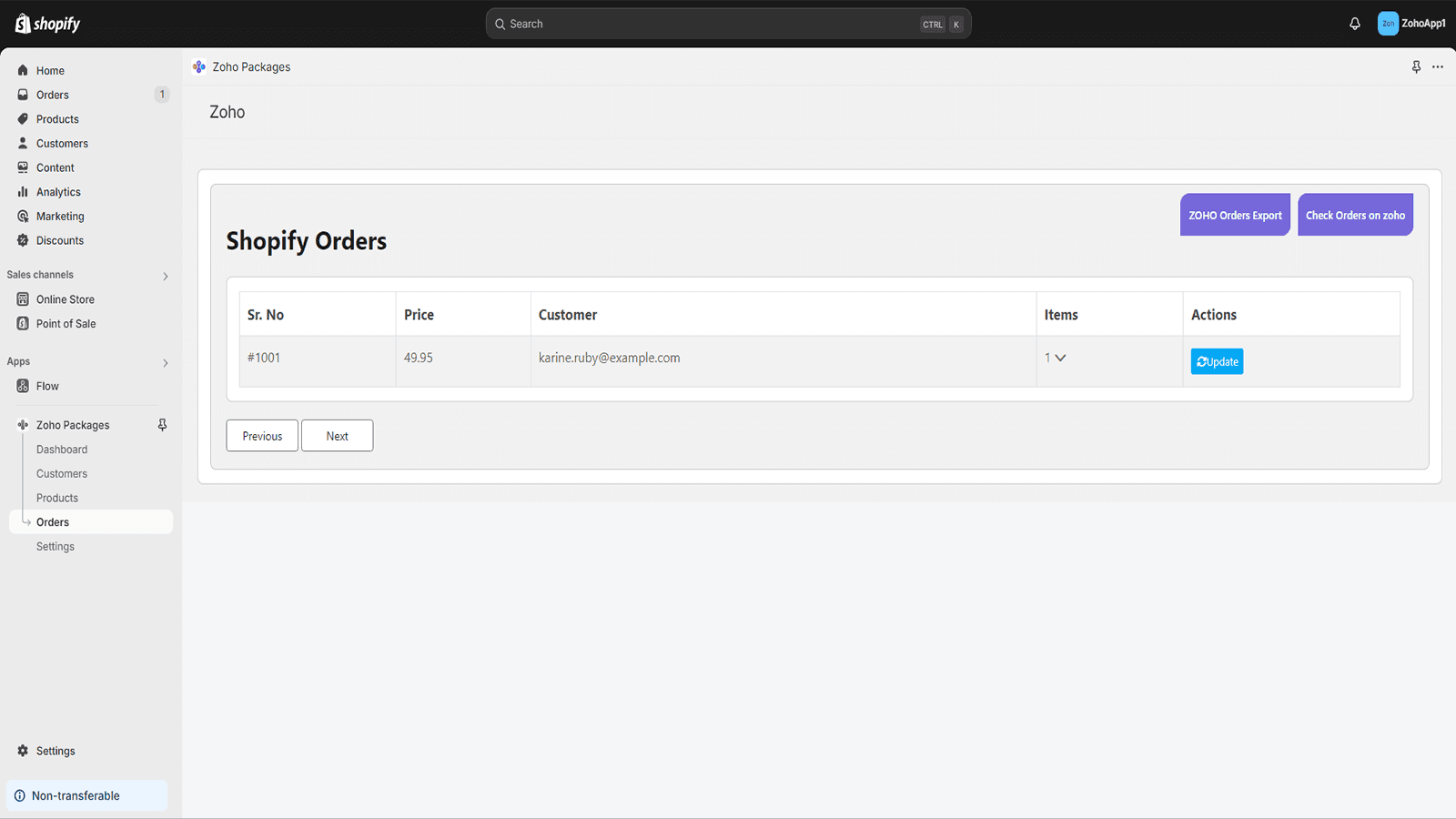
Task: Click the Search input field
Action: (710, 24)
